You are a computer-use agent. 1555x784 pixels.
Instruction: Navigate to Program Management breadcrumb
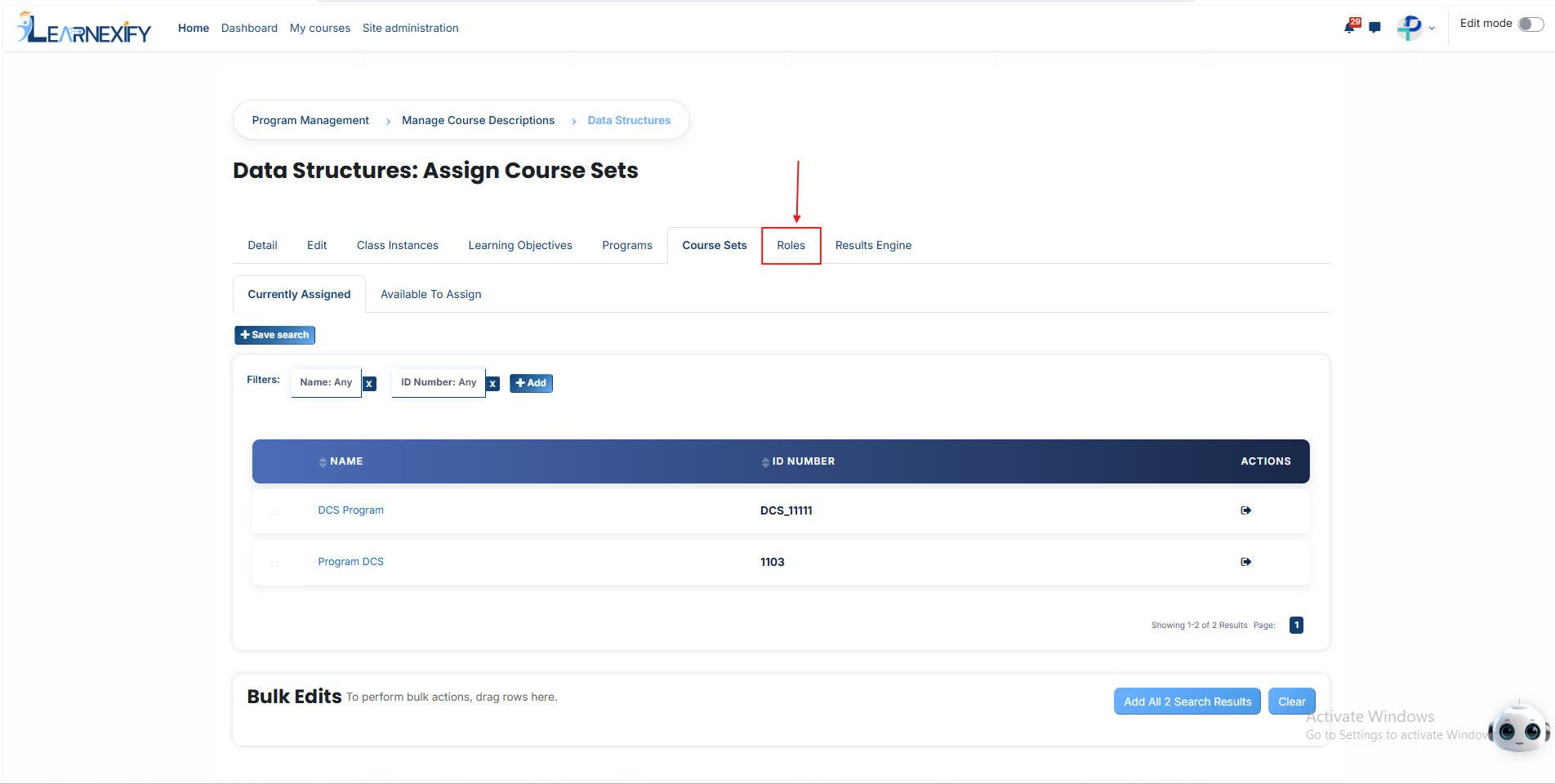pyautogui.click(x=310, y=121)
